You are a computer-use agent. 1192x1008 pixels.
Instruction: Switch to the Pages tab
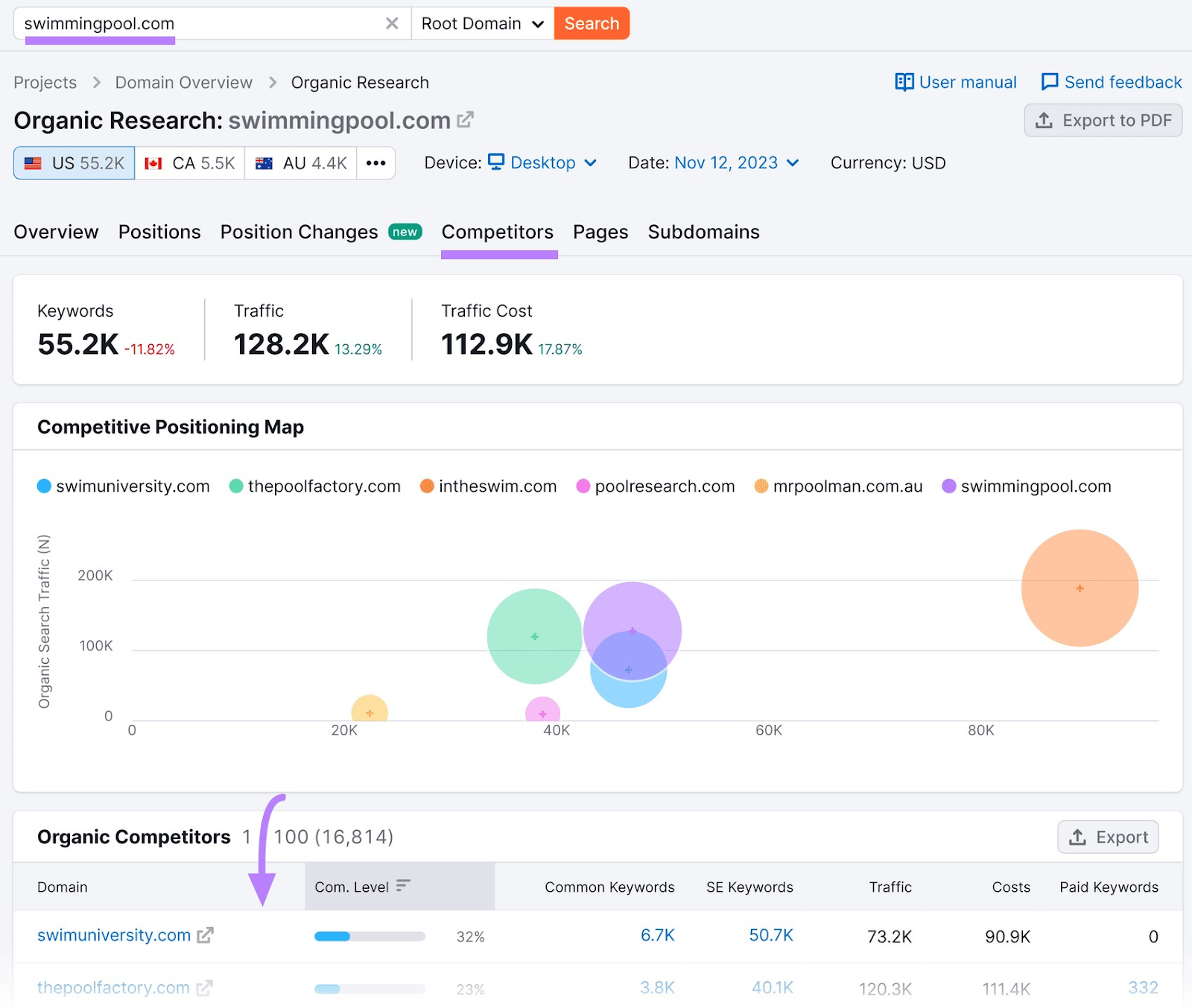click(x=600, y=232)
